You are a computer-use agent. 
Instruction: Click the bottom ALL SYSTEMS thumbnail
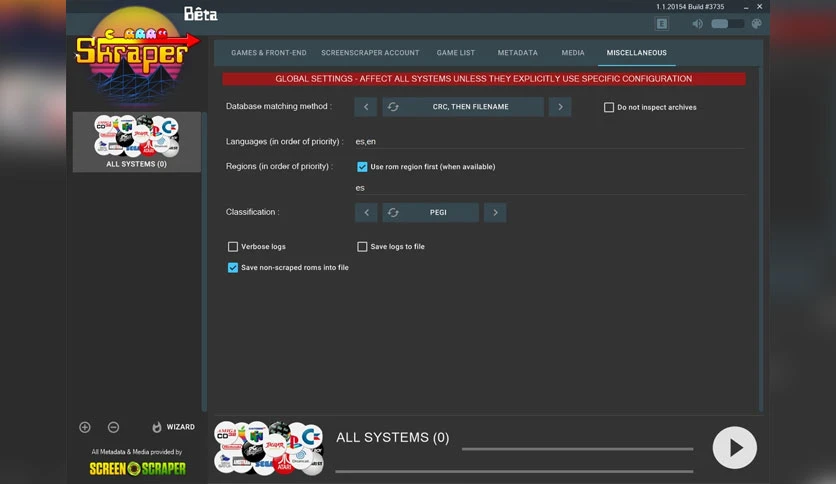(x=269, y=448)
